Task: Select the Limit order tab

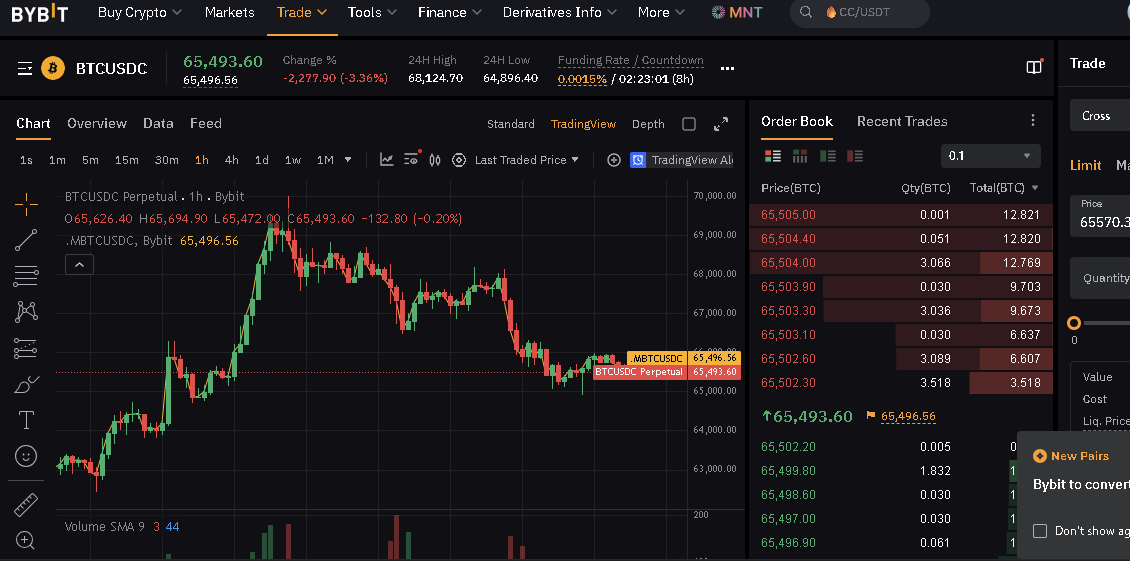Action: pos(1085,165)
